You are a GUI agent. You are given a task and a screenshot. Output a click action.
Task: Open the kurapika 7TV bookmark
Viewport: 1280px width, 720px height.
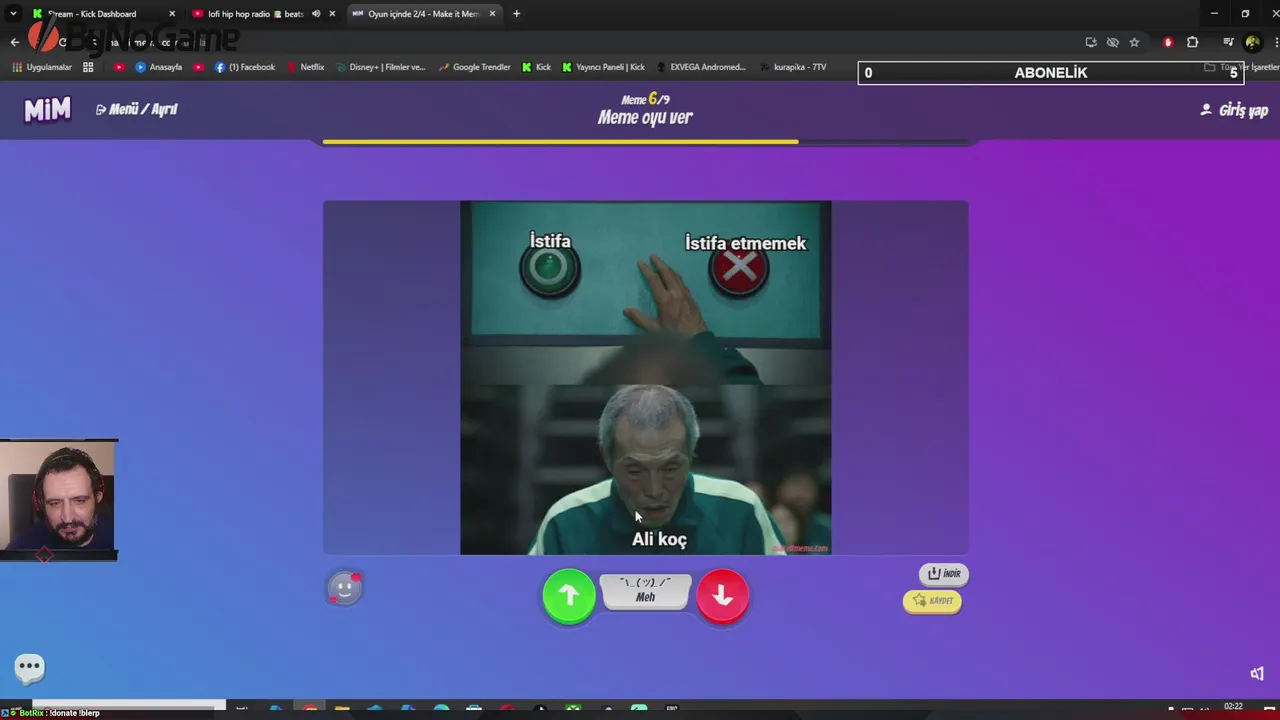(x=792, y=67)
